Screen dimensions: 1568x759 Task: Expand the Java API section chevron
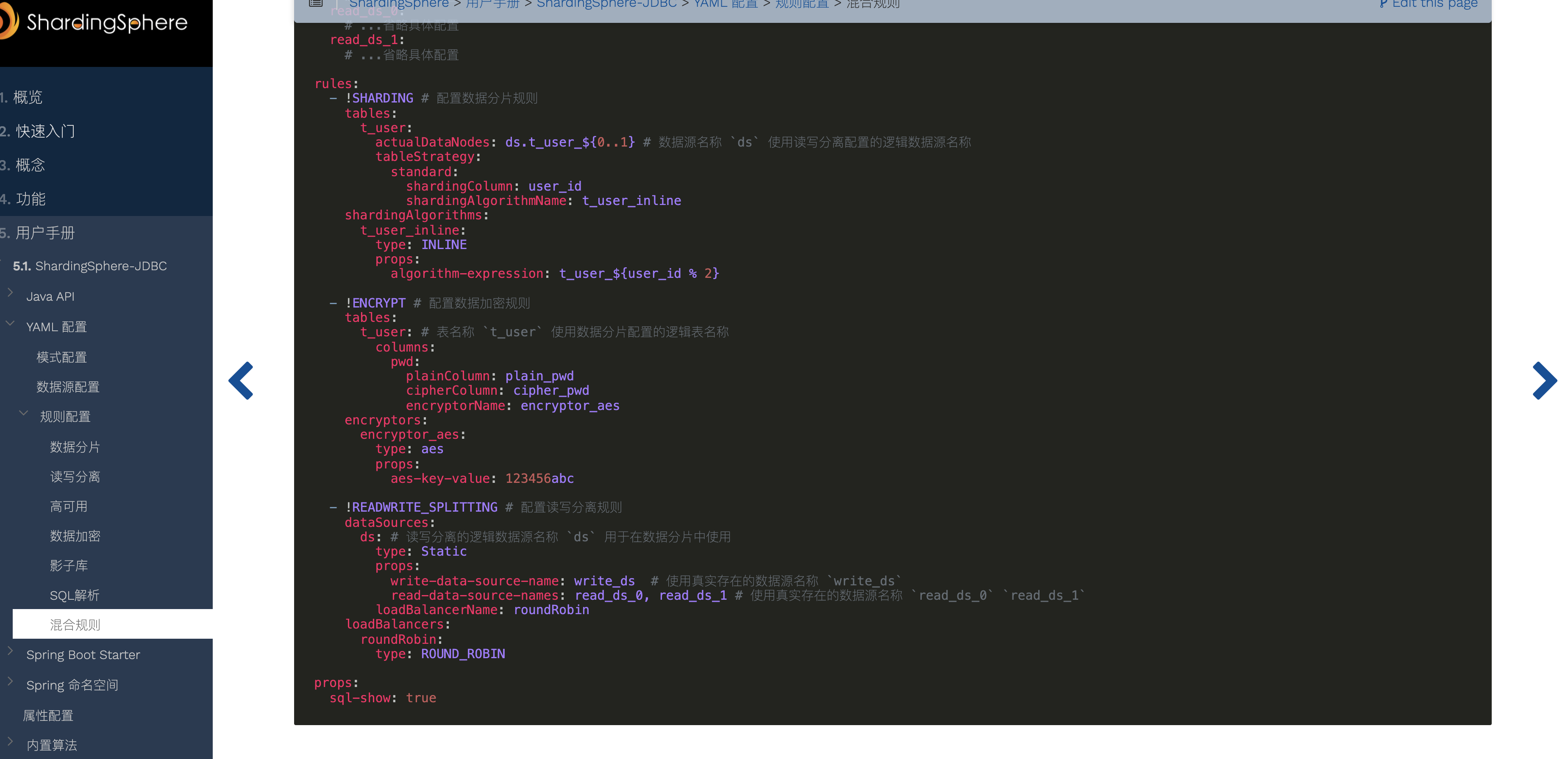coord(10,293)
